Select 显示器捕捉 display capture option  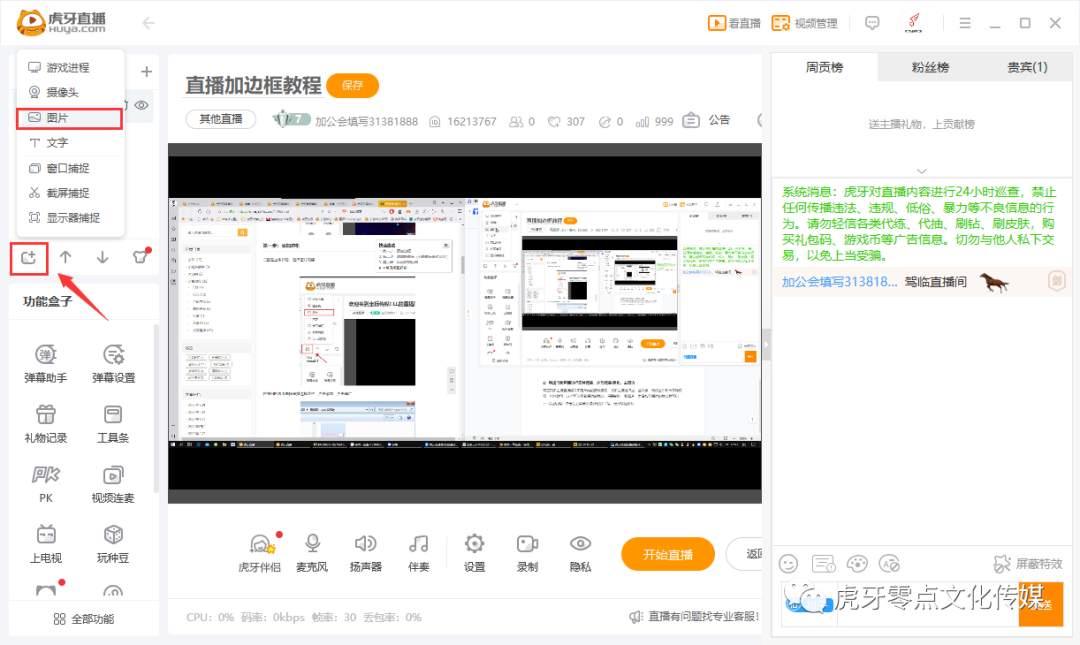click(69, 218)
